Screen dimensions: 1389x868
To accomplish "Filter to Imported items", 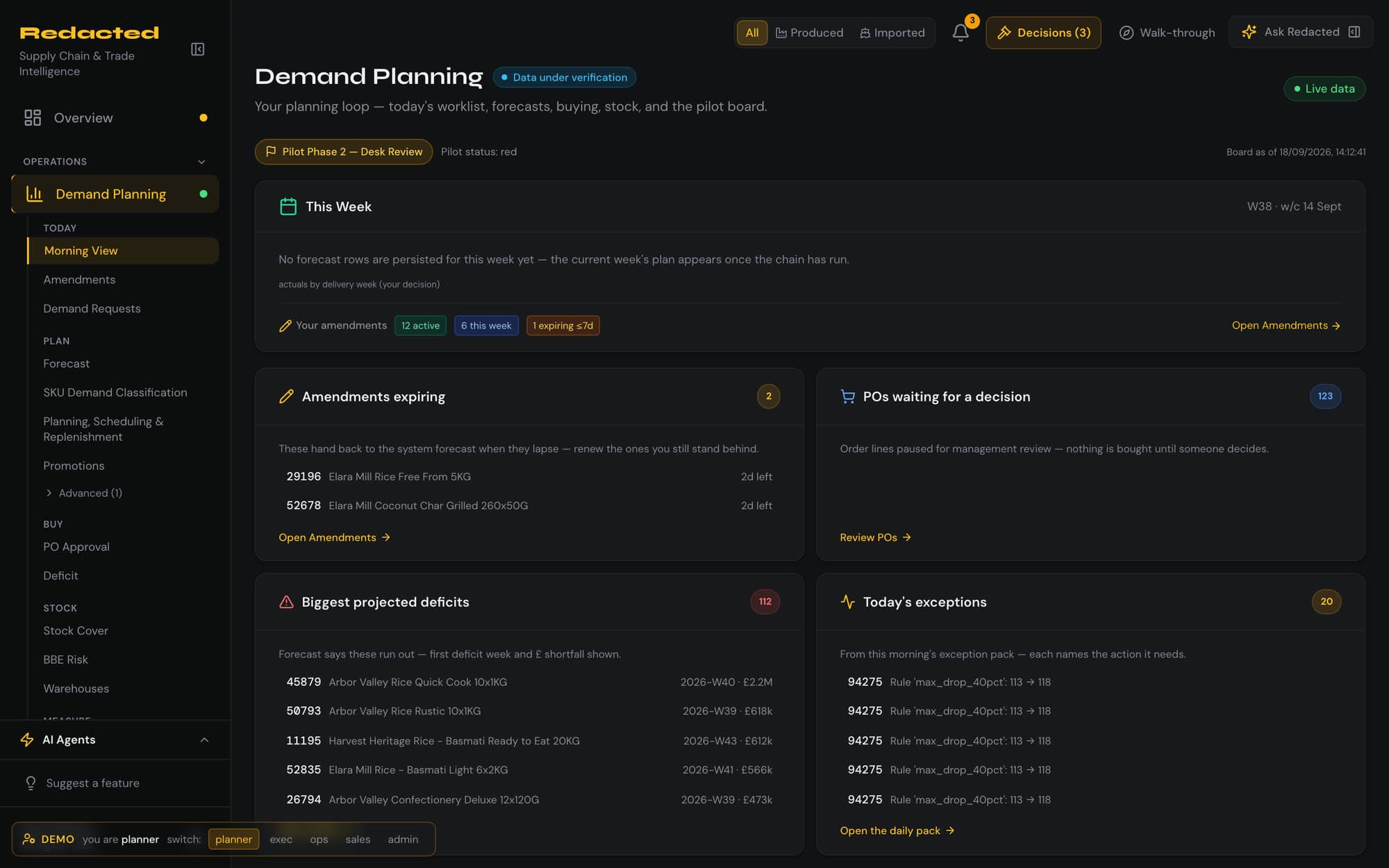I will tap(892, 33).
